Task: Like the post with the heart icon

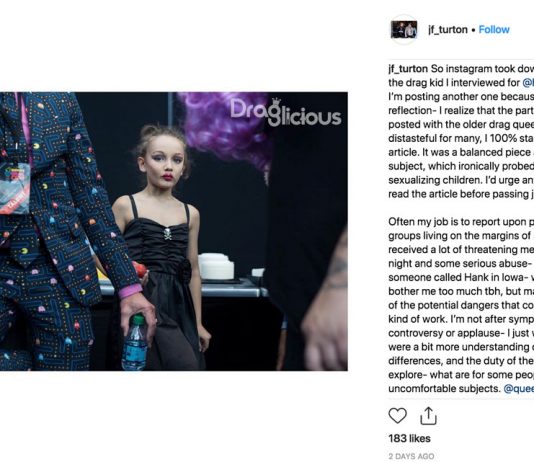Action: pyautogui.click(x=397, y=416)
